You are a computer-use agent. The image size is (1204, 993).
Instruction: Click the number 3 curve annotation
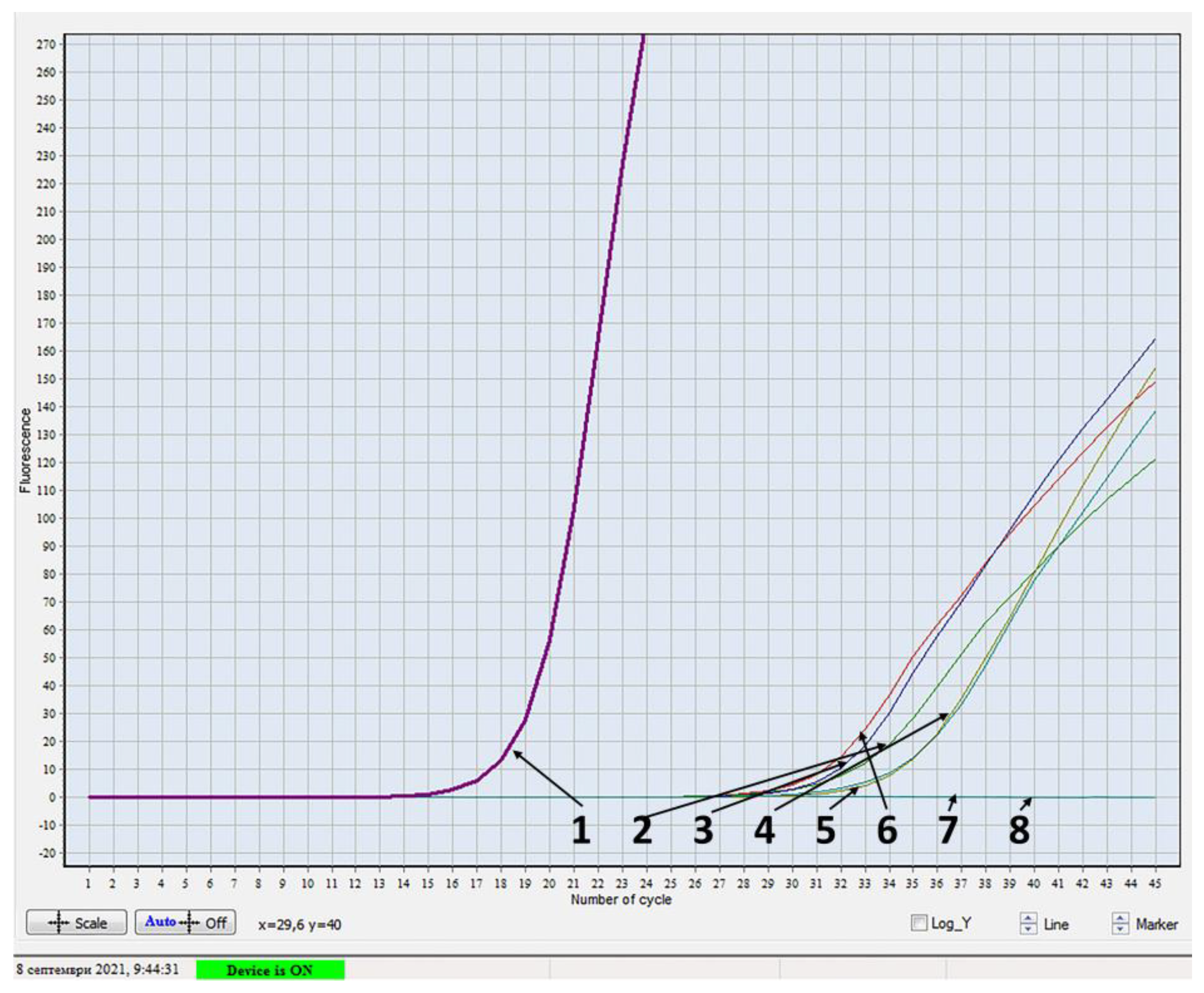pos(703,830)
